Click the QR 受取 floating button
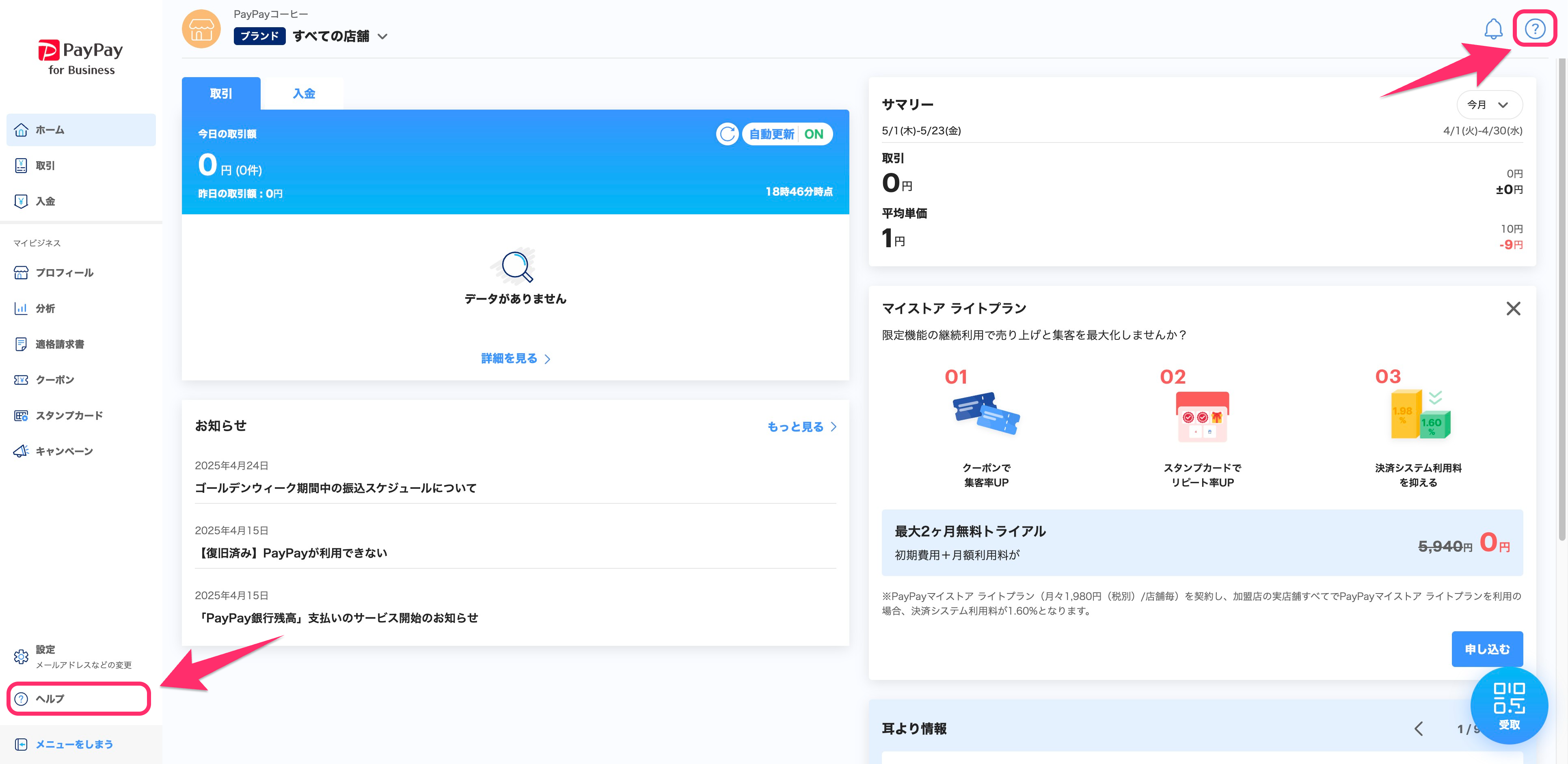 tap(1509, 706)
